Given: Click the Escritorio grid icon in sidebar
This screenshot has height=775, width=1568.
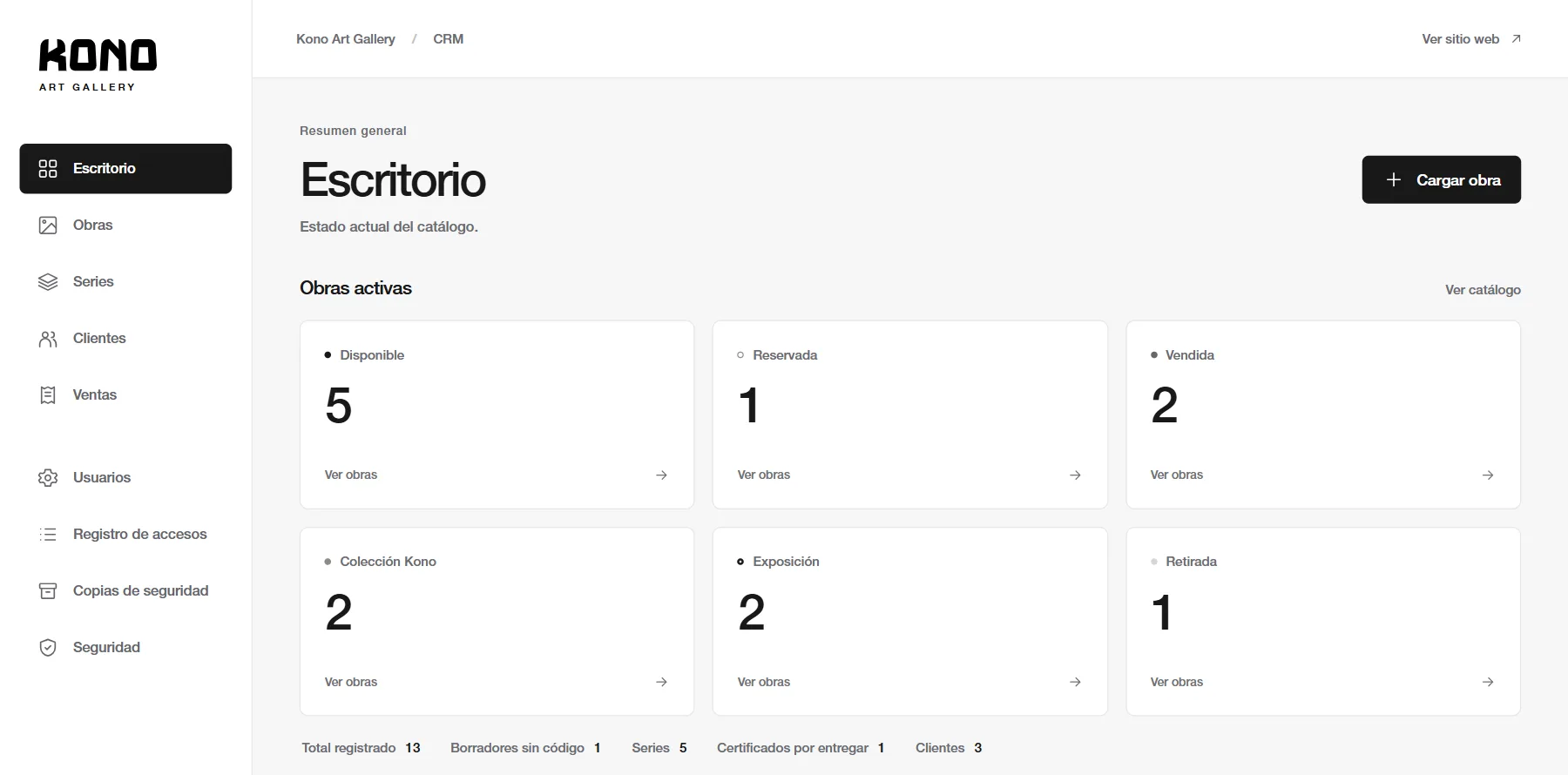Looking at the screenshot, I should click(48, 169).
